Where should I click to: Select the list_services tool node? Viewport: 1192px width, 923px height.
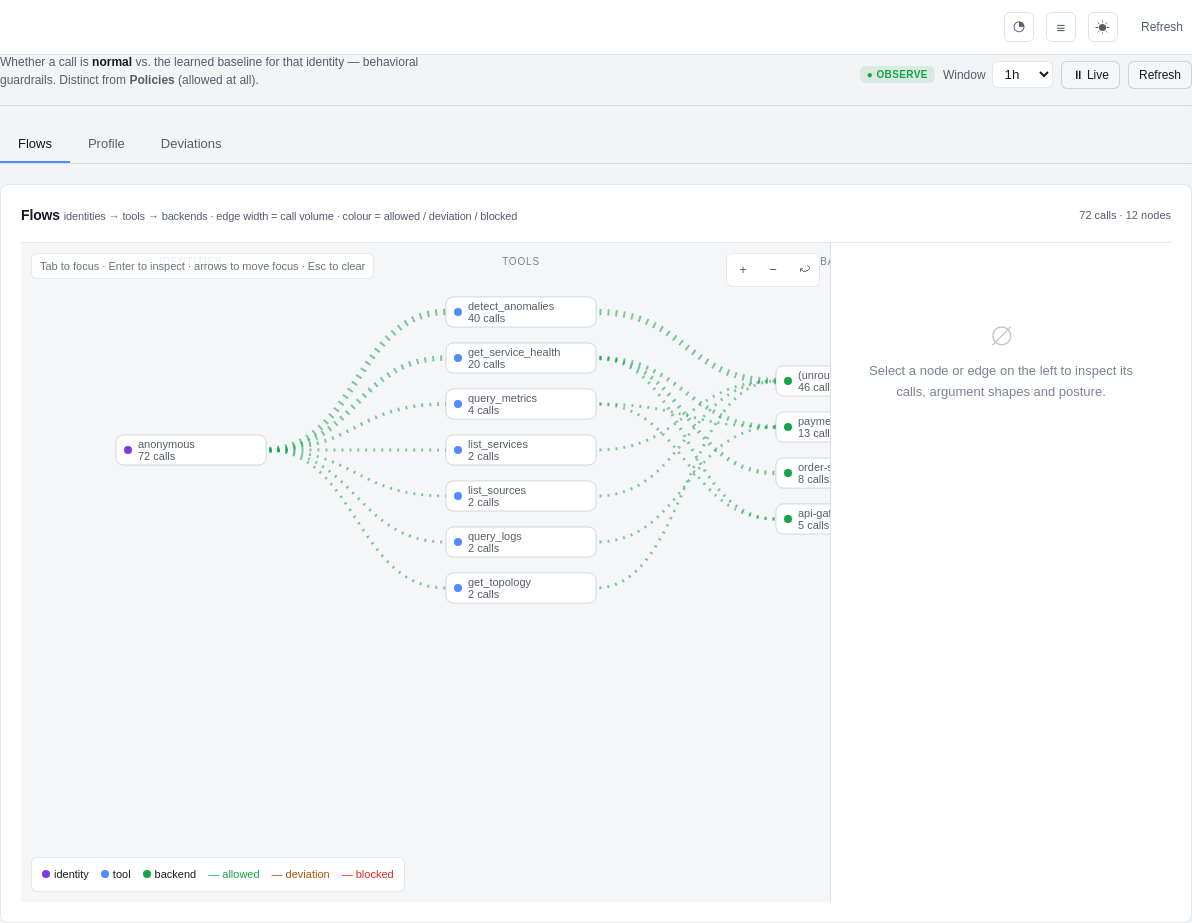(521, 450)
